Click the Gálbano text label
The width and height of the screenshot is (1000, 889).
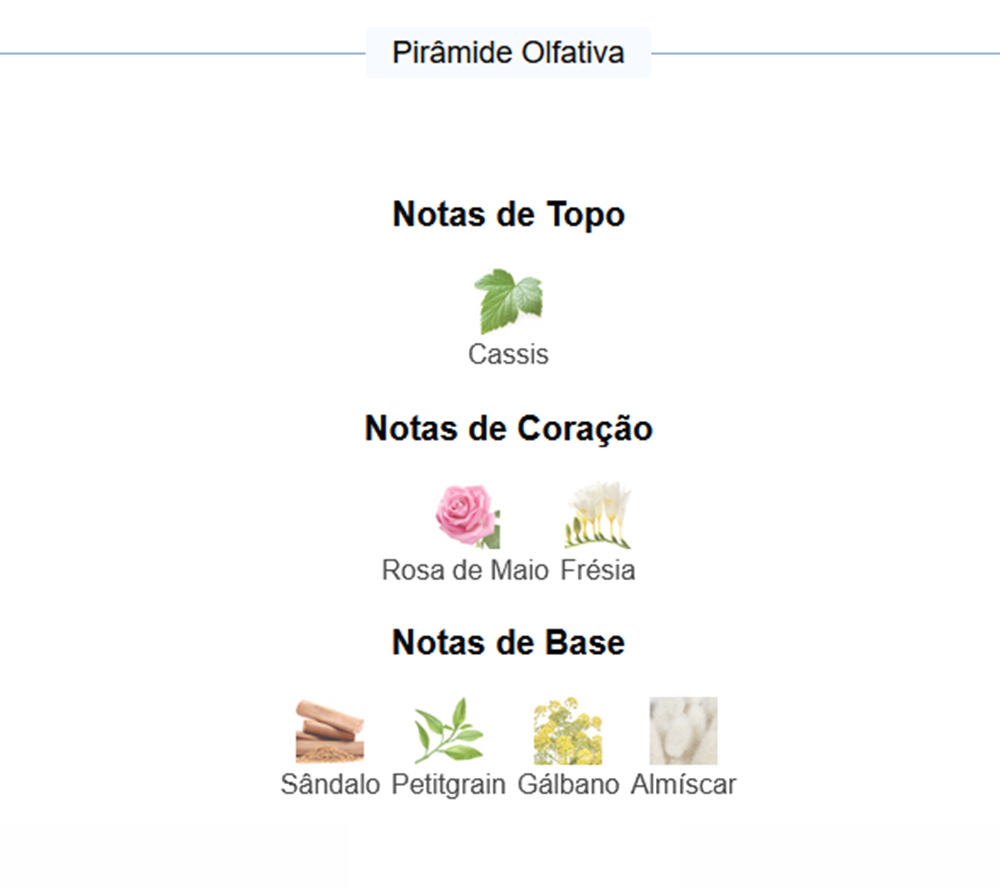click(x=568, y=784)
